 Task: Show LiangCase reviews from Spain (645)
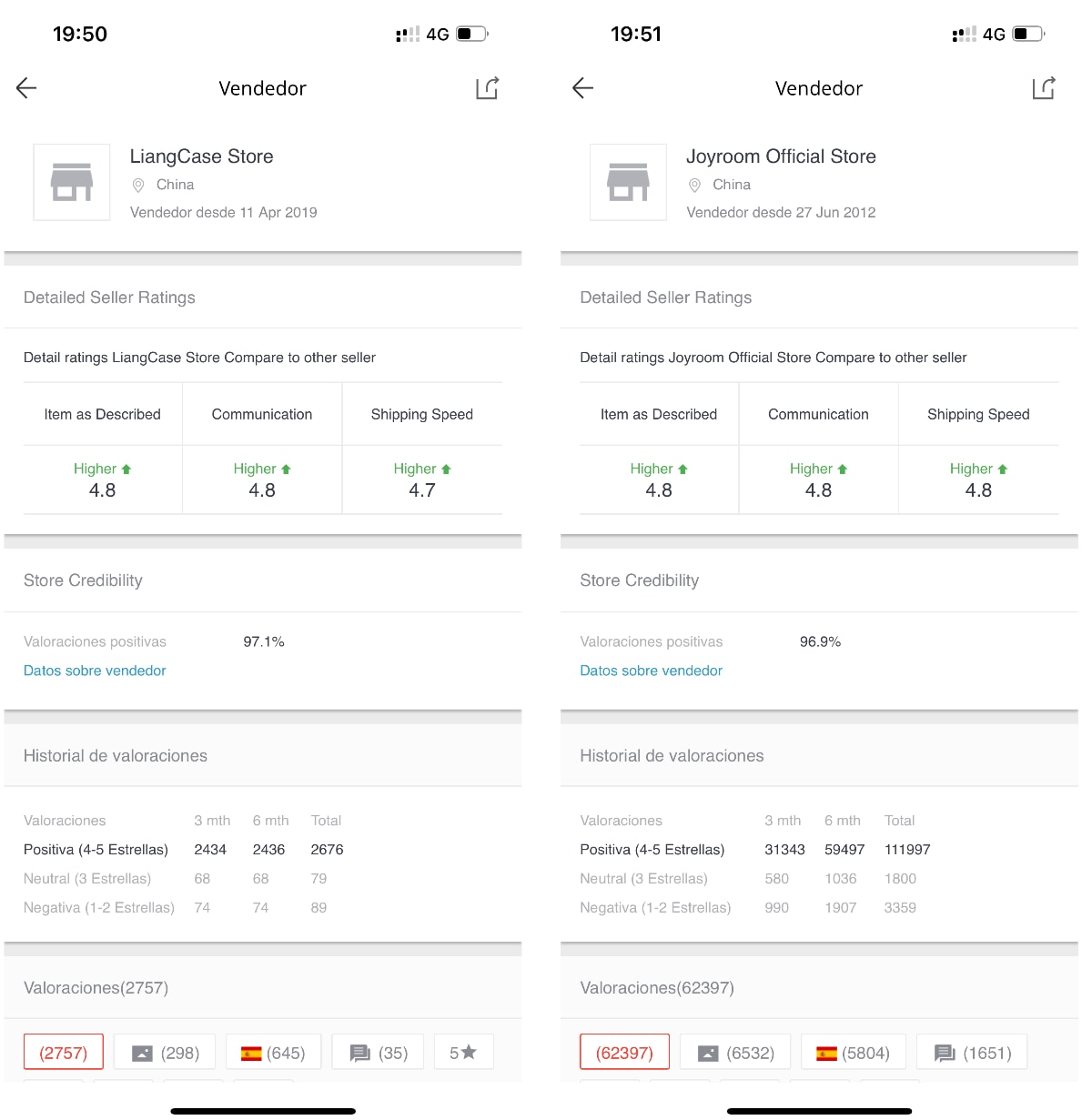[x=272, y=1053]
